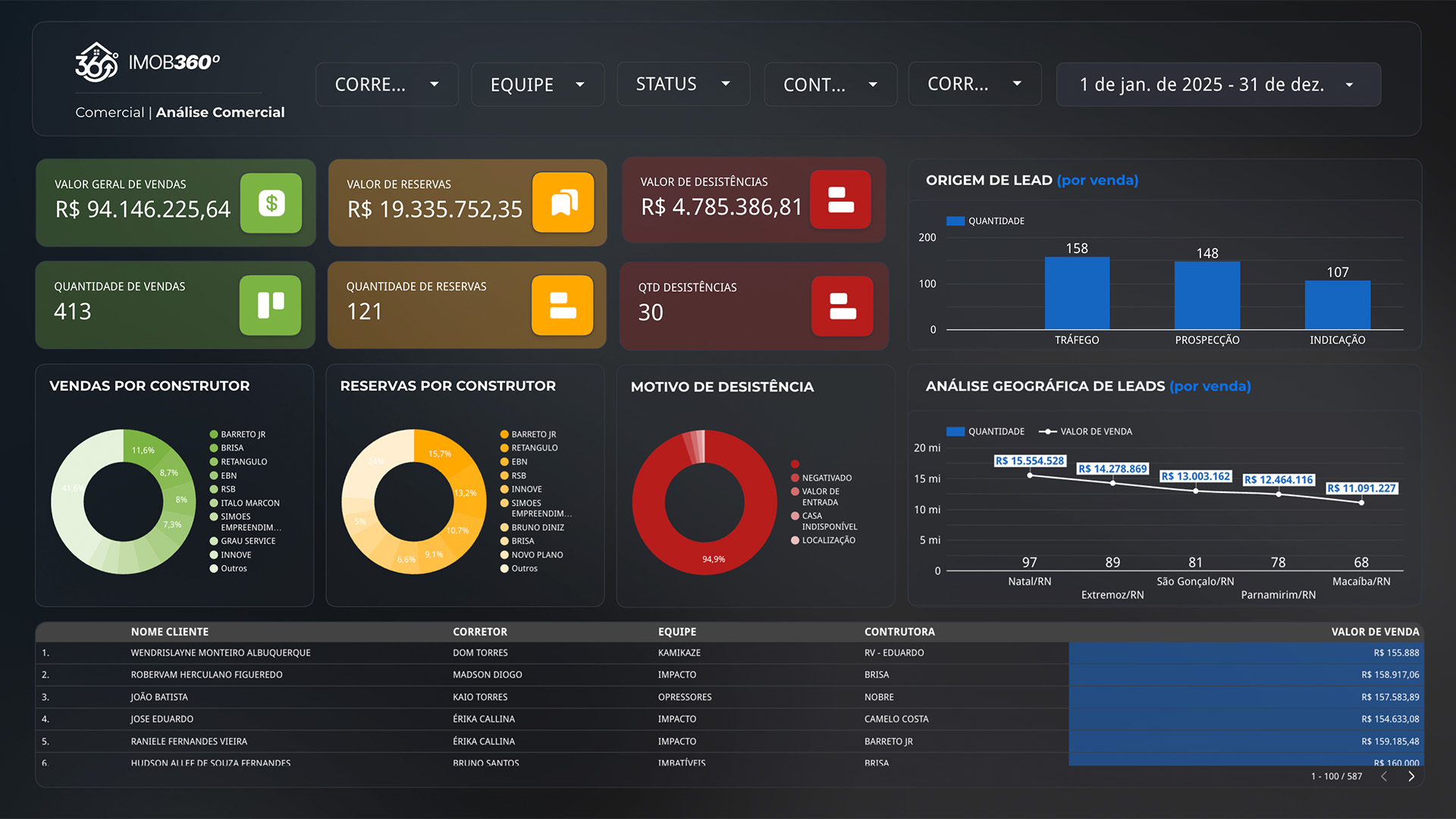The height and width of the screenshot is (819, 1456).
Task: Sort table by NOME CLIENTE column
Action: 169,632
